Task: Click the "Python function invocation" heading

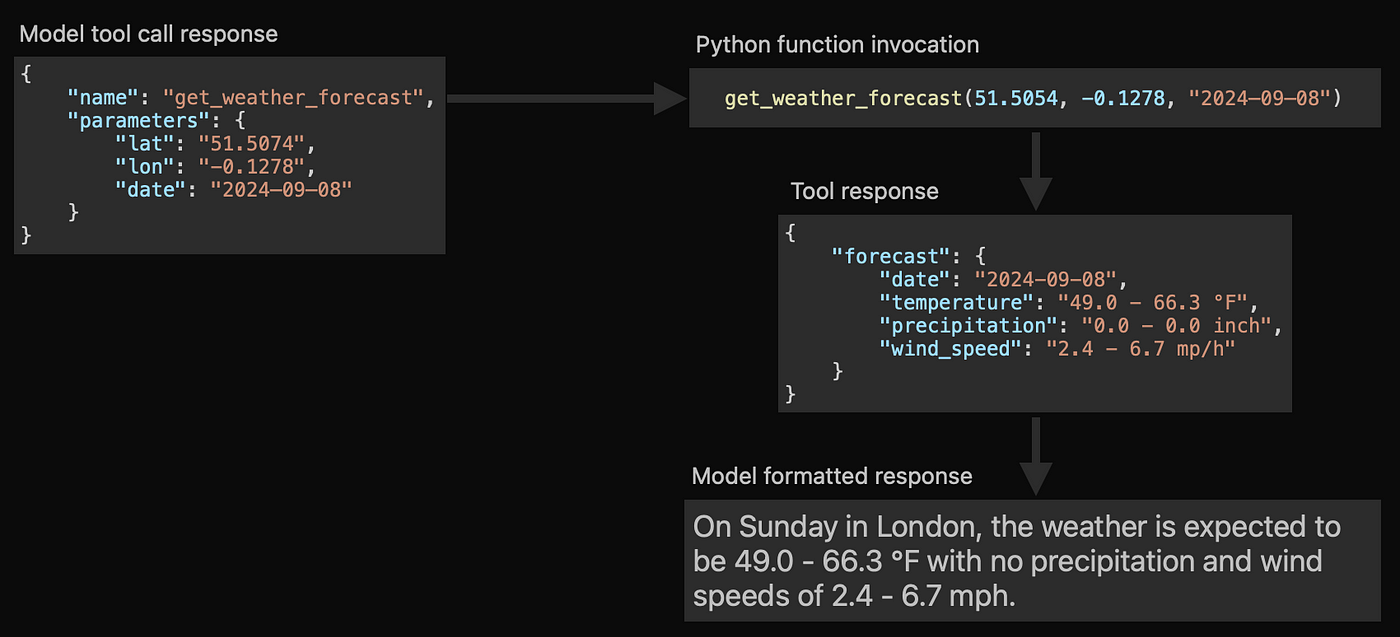Action: [x=837, y=45]
